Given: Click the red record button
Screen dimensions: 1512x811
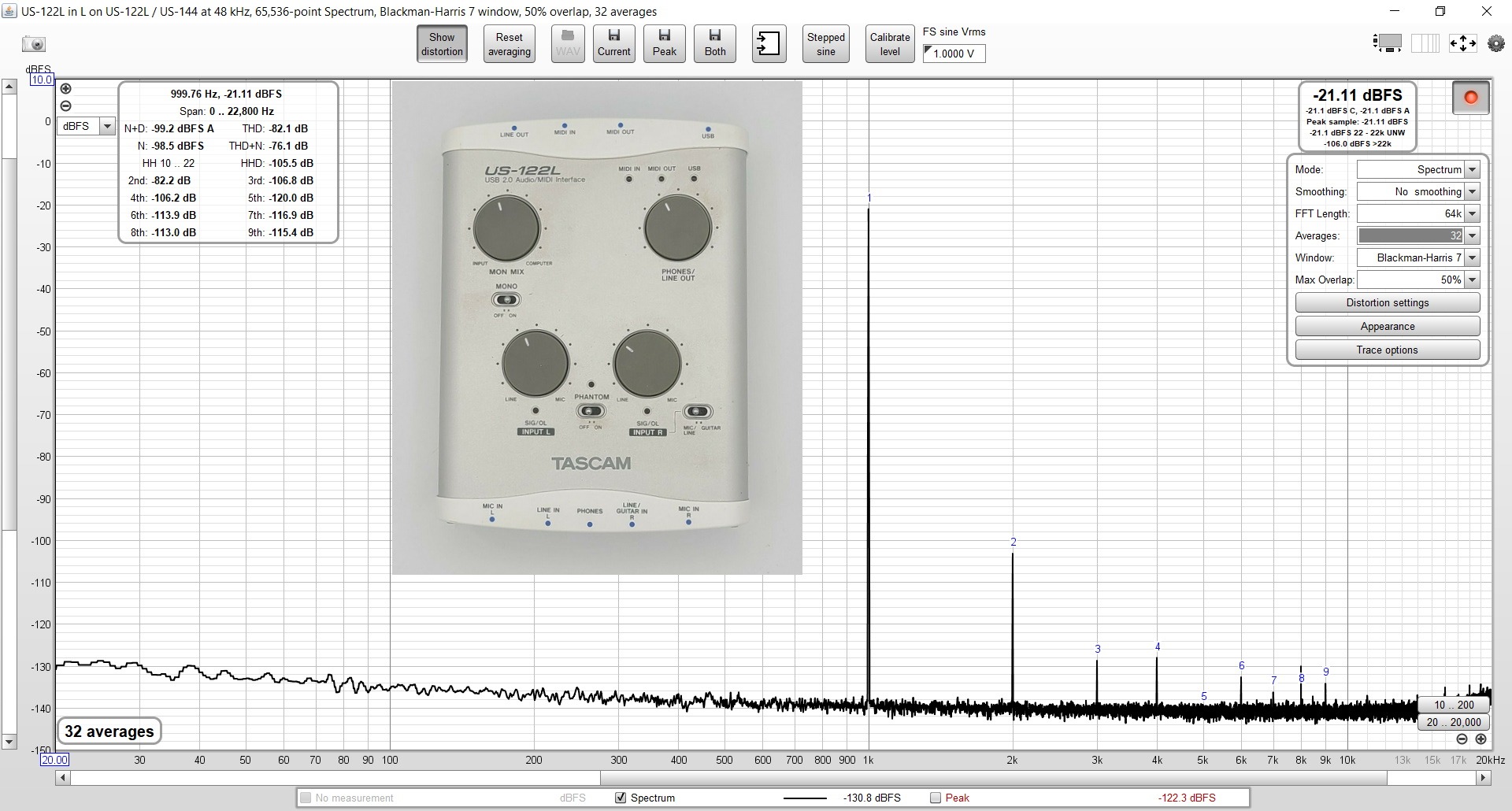Looking at the screenshot, I should point(1470,98).
